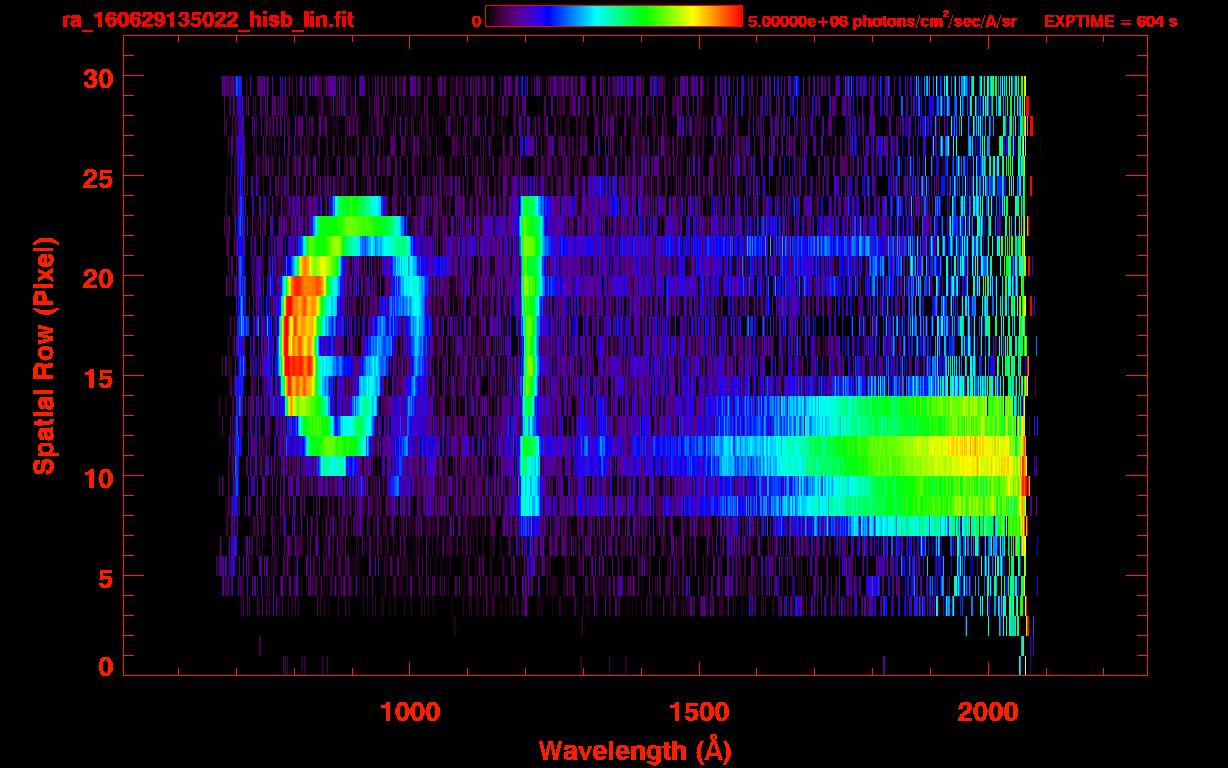Click the 1000 wavelength tick label
The image size is (1228, 768).
tap(409, 712)
